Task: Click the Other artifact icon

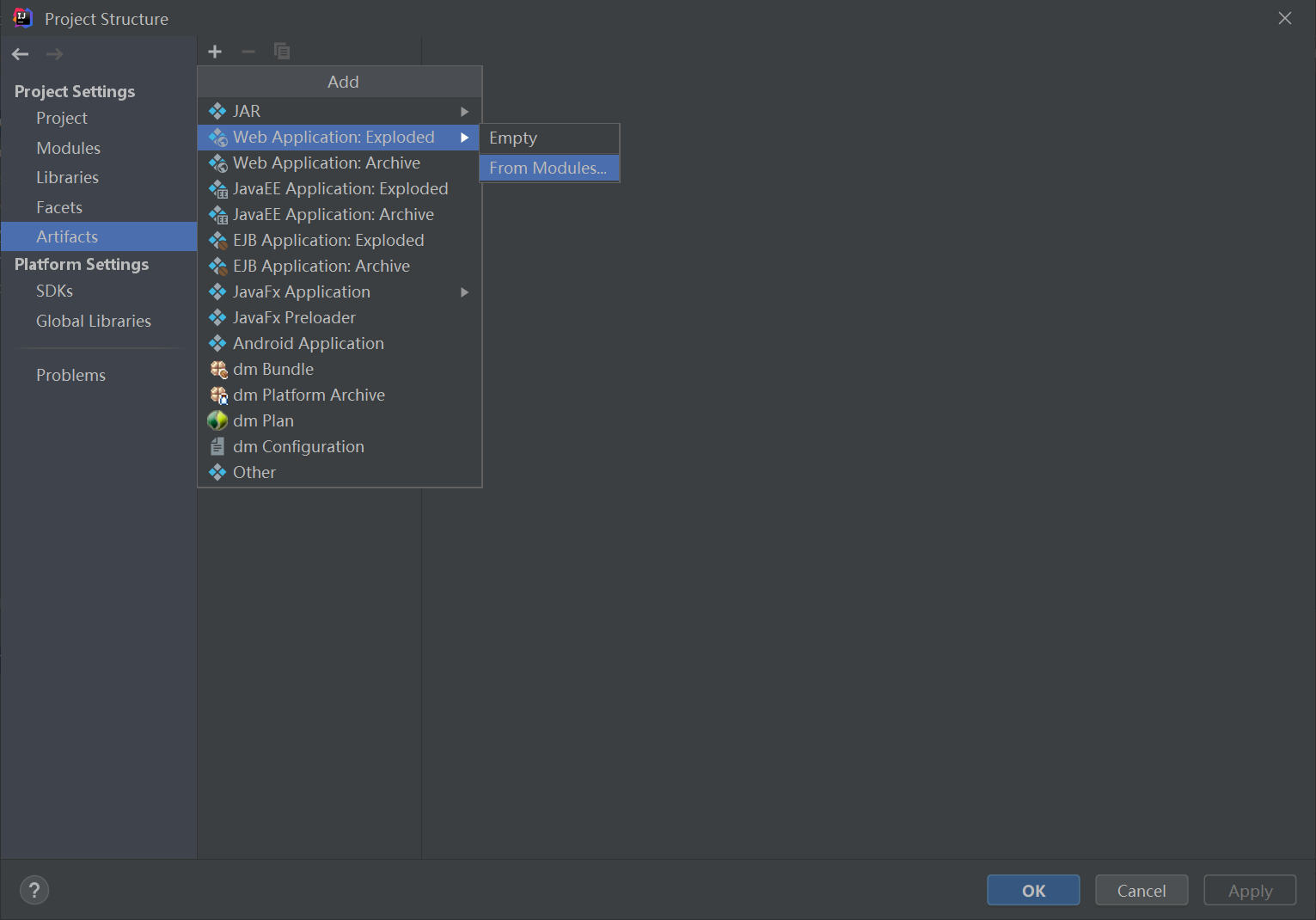Action: (217, 472)
